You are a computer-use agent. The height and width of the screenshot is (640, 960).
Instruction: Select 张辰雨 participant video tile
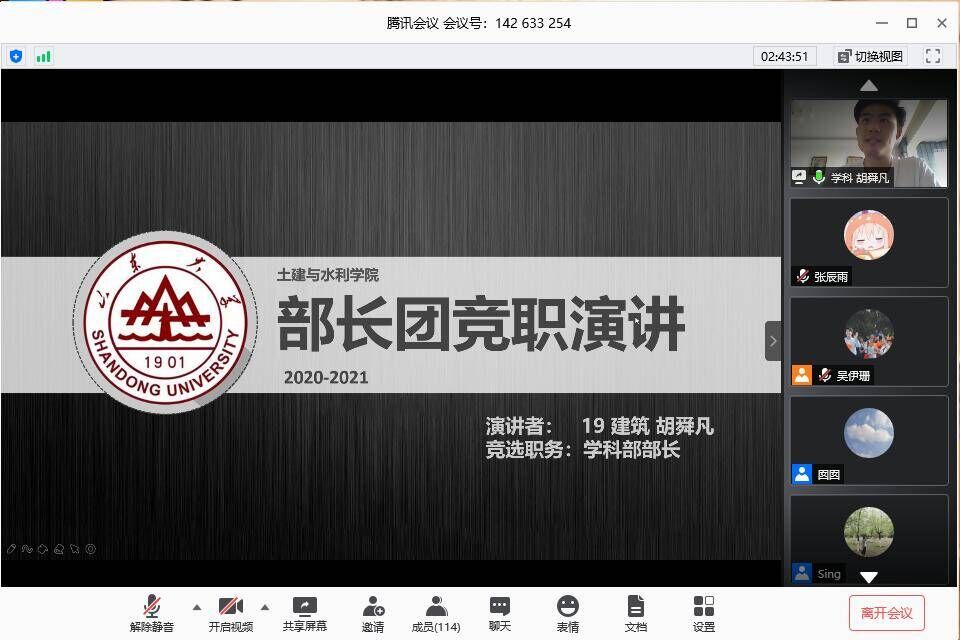pos(868,242)
